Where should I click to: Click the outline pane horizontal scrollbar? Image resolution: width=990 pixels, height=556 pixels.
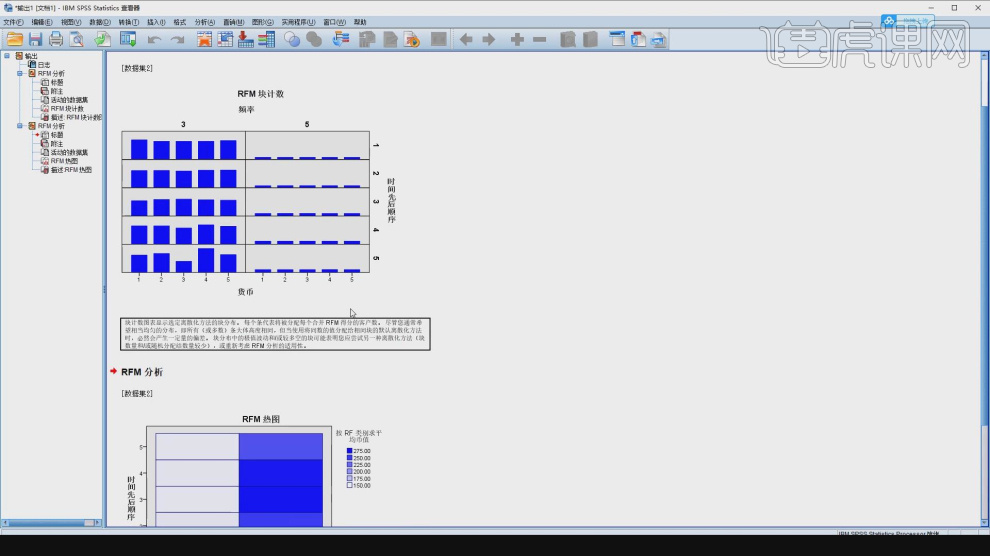pos(51,523)
